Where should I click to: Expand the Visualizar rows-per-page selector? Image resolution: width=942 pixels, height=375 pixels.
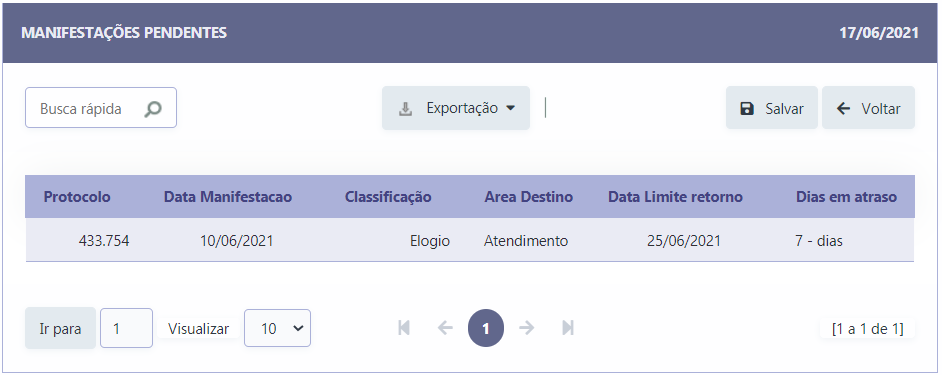[278, 328]
